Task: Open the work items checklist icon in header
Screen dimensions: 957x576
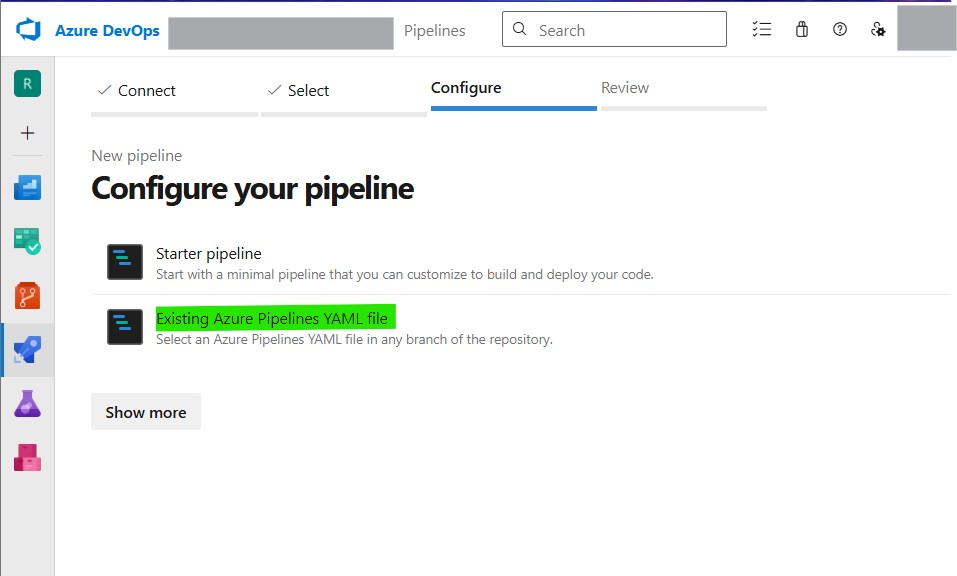Action: (x=762, y=29)
